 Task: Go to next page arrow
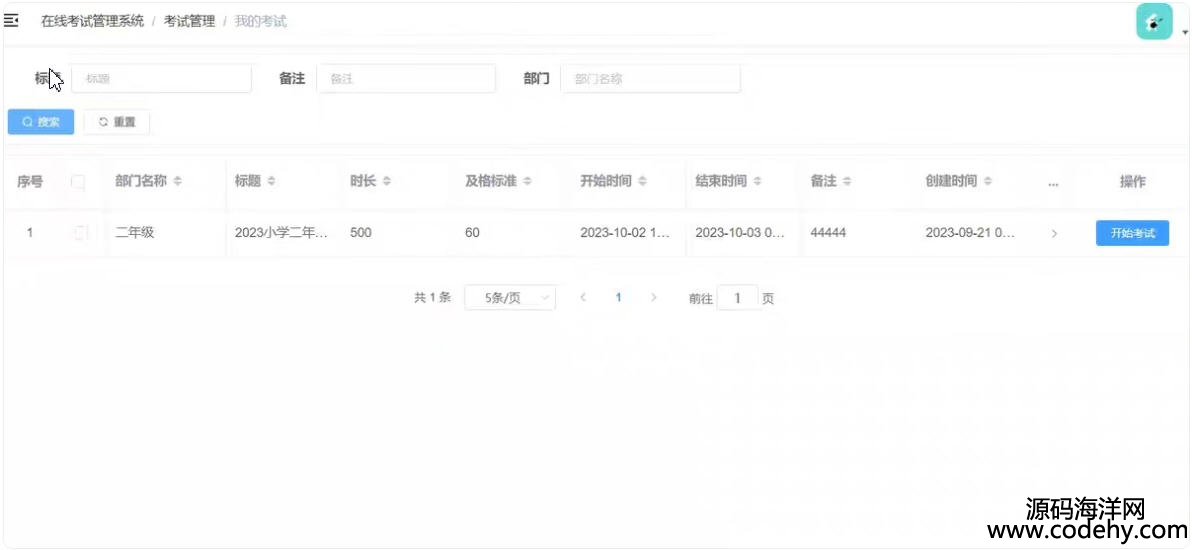(654, 297)
